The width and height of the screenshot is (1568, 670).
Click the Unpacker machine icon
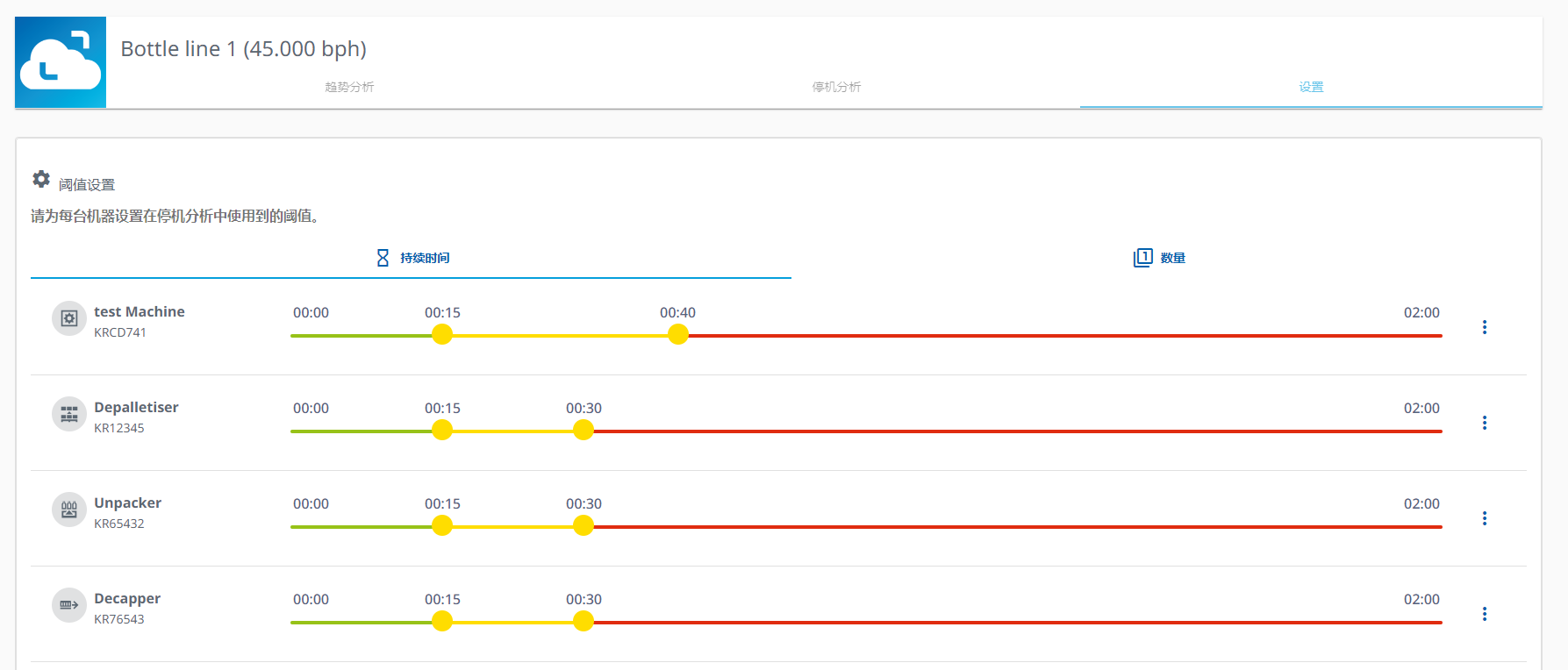pos(69,510)
